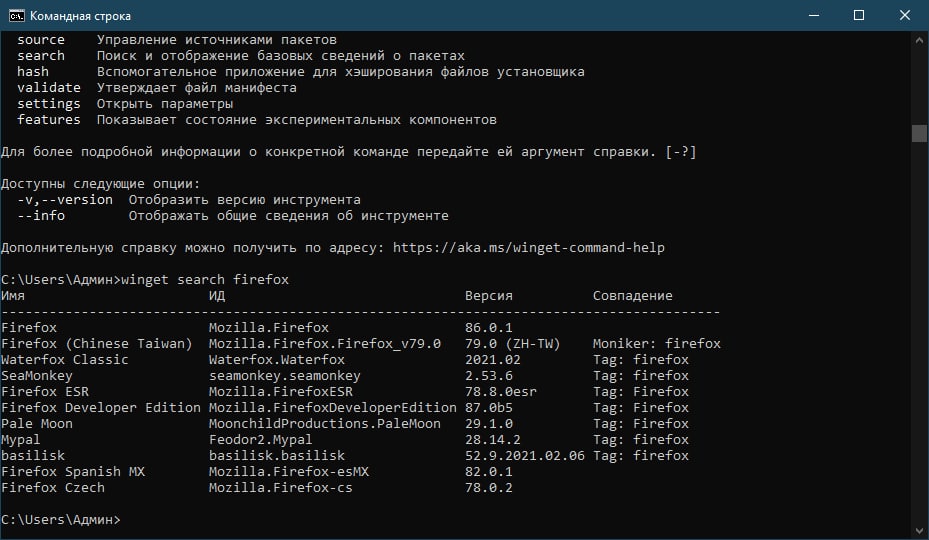929x540 pixels.
Task: Click version '2.53.6'
Action: pyautogui.click(x=489, y=376)
